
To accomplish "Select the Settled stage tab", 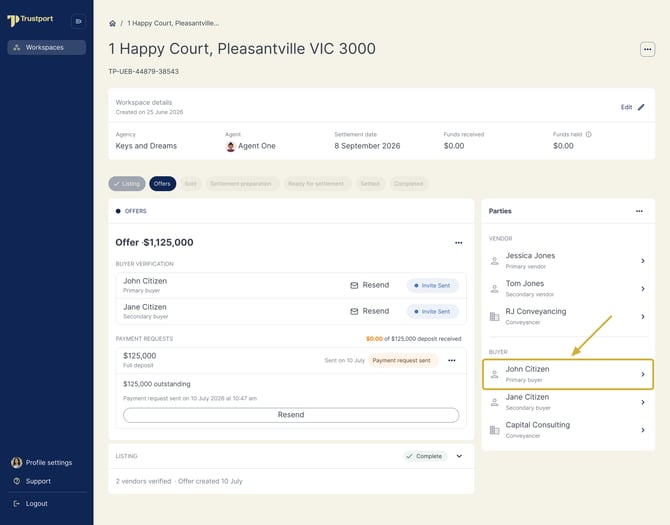I will [370, 184].
